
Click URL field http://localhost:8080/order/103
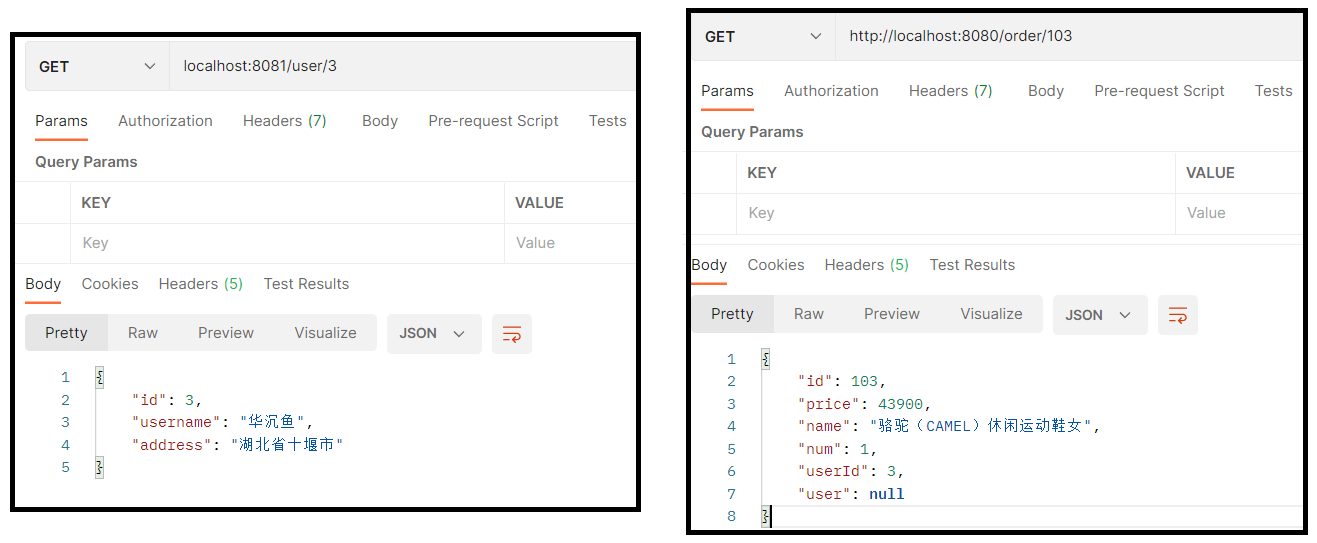pos(1068,37)
